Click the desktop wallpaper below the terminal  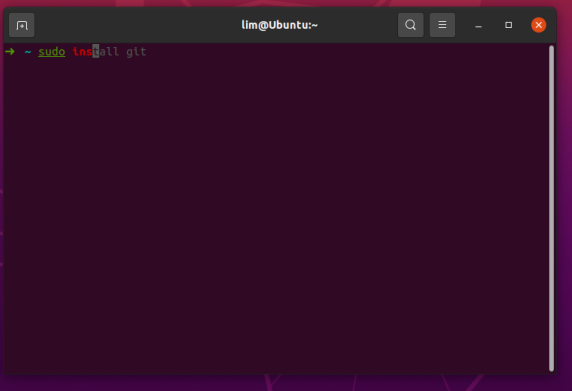[286, 383]
